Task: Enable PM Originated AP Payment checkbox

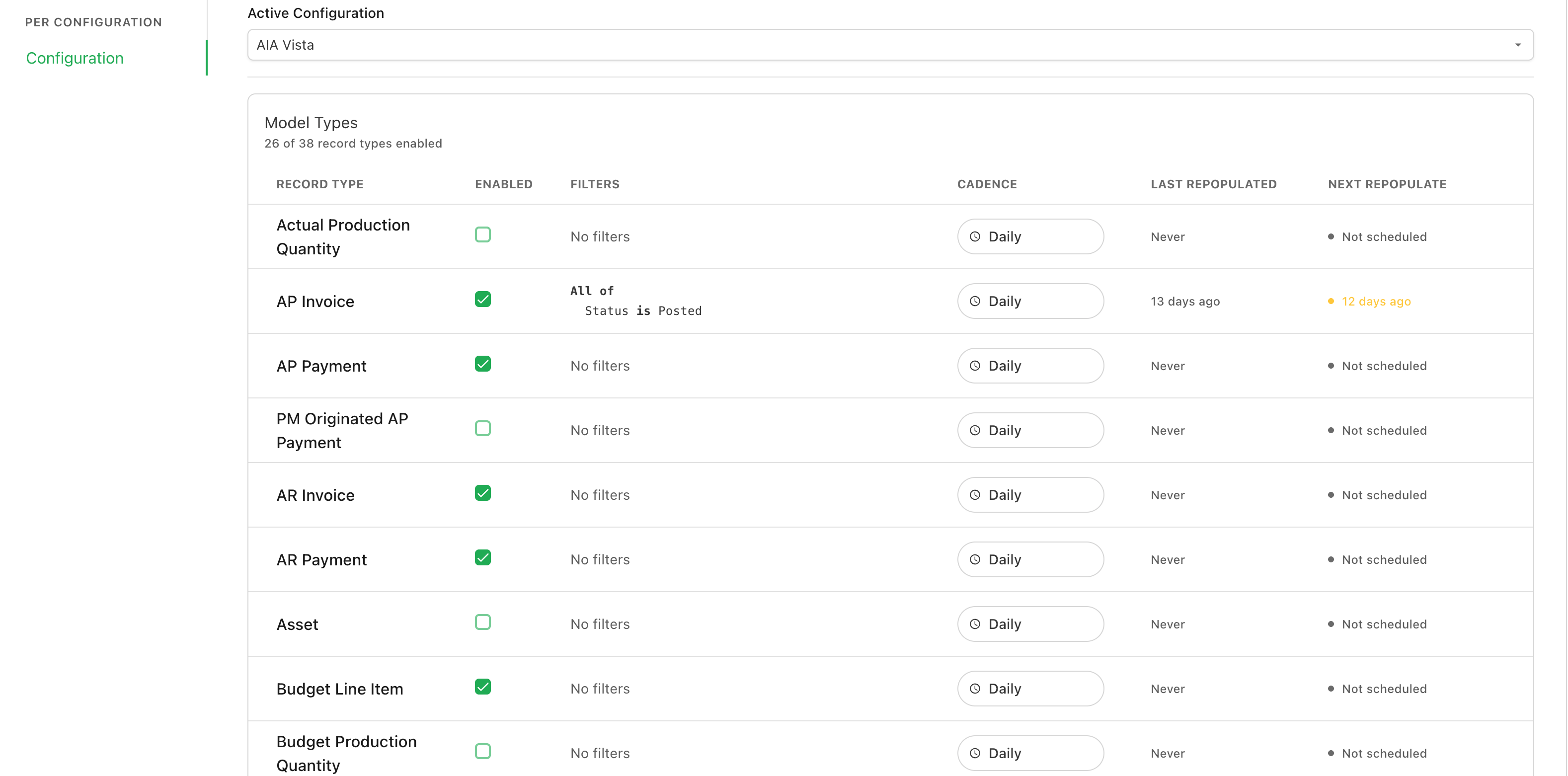Action: coord(483,428)
